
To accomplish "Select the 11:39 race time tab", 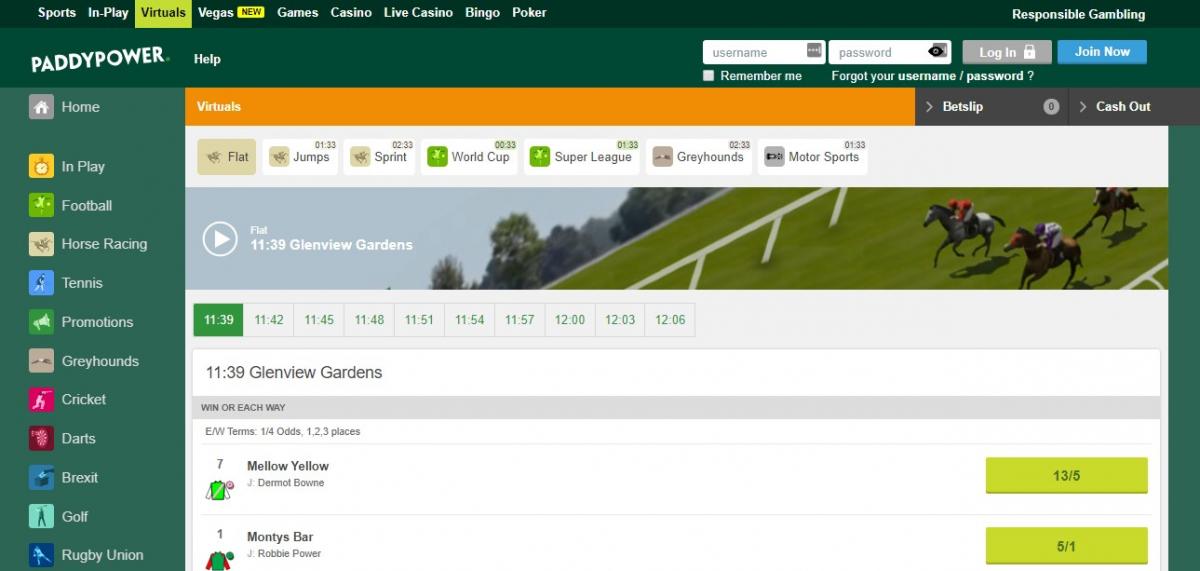I will [218, 320].
